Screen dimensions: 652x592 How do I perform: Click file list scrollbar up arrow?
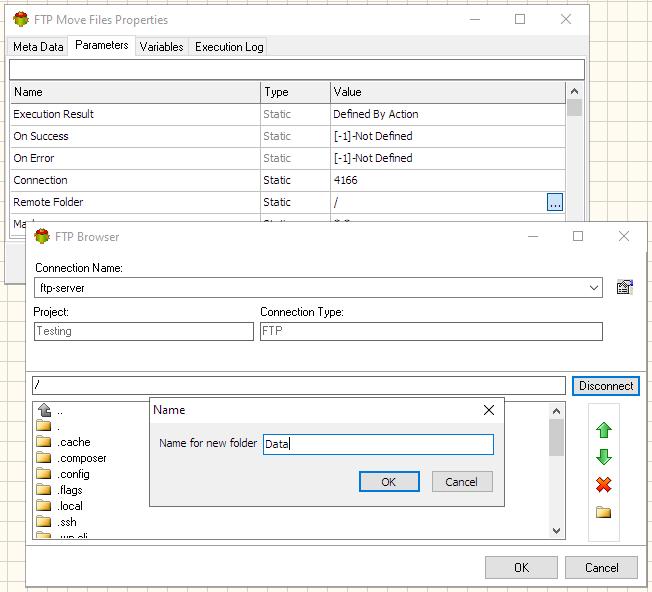click(556, 411)
